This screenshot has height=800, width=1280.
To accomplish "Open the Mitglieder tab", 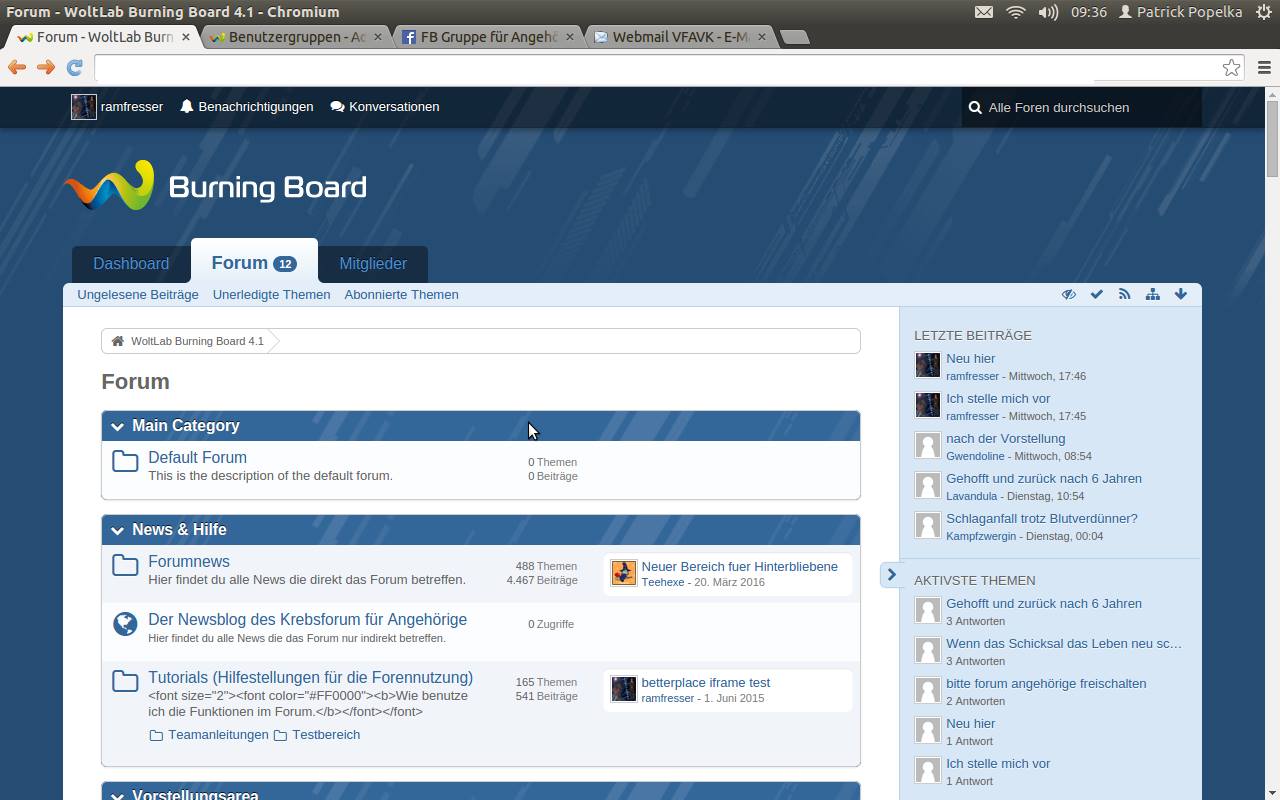I will pos(373,264).
